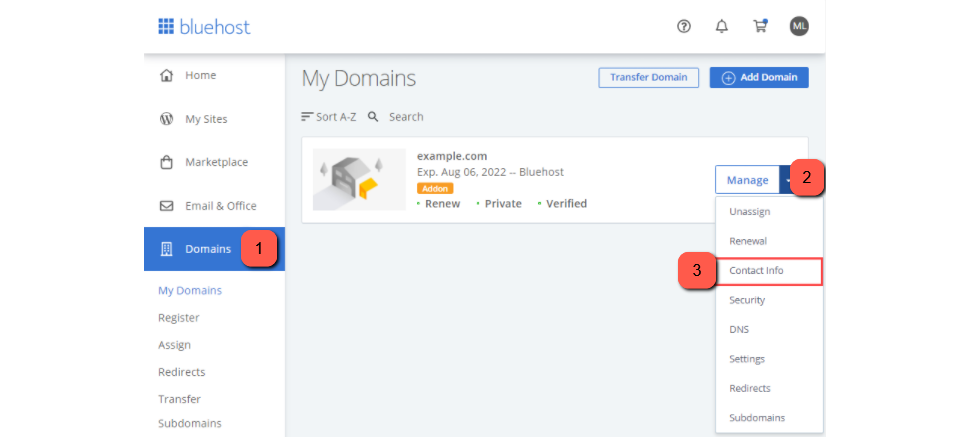Open Register in the sidebar submenu

[x=179, y=318]
